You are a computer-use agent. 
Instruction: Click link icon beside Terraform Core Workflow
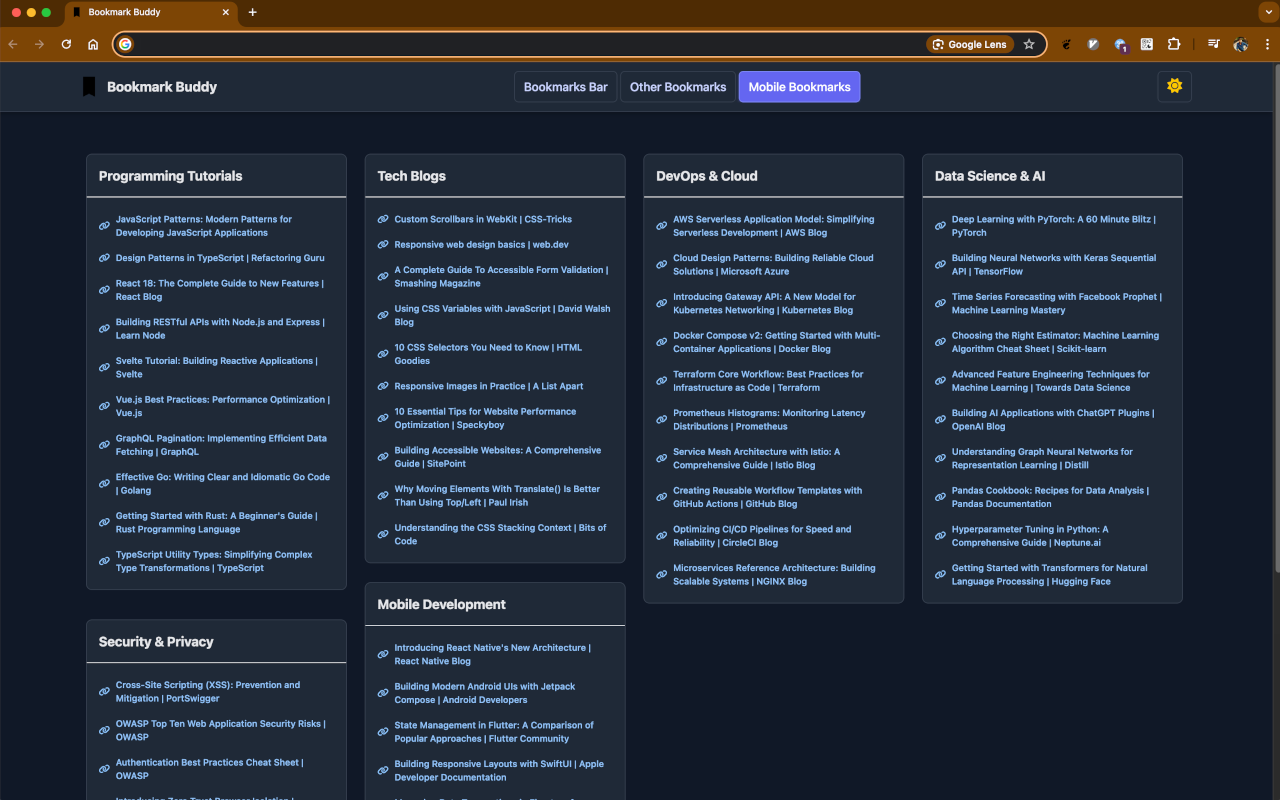pyautogui.click(x=661, y=381)
